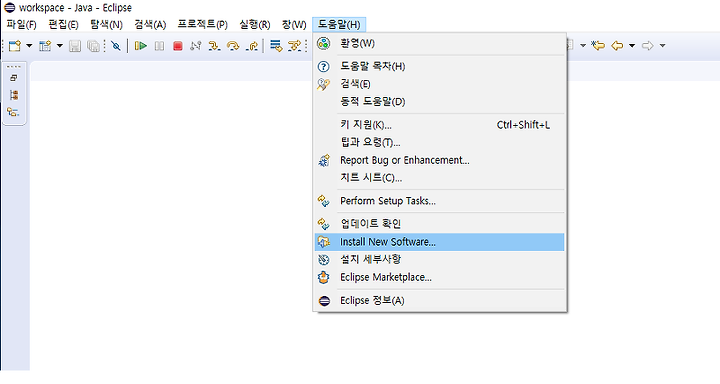Select 업데이트 확인 menu entry
Image resolution: width=720 pixels, height=384 pixels.
tap(439, 224)
